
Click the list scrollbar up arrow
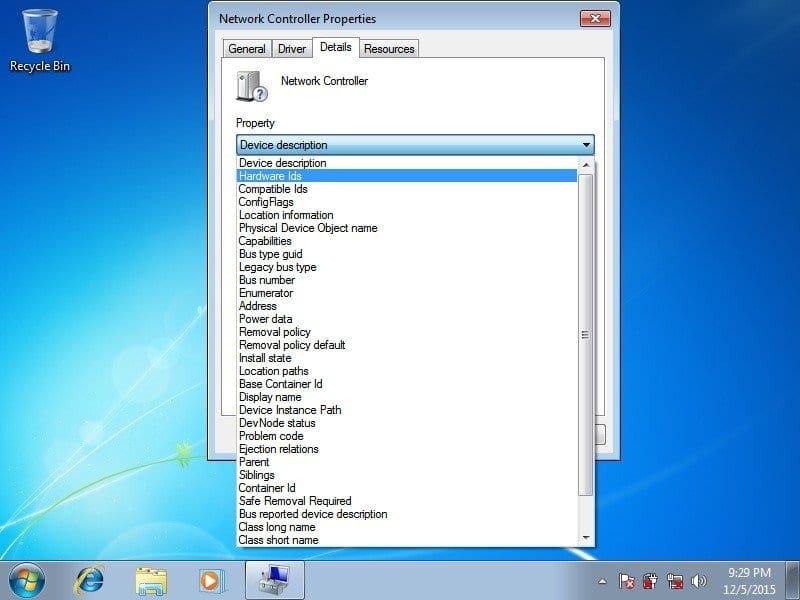(x=586, y=165)
